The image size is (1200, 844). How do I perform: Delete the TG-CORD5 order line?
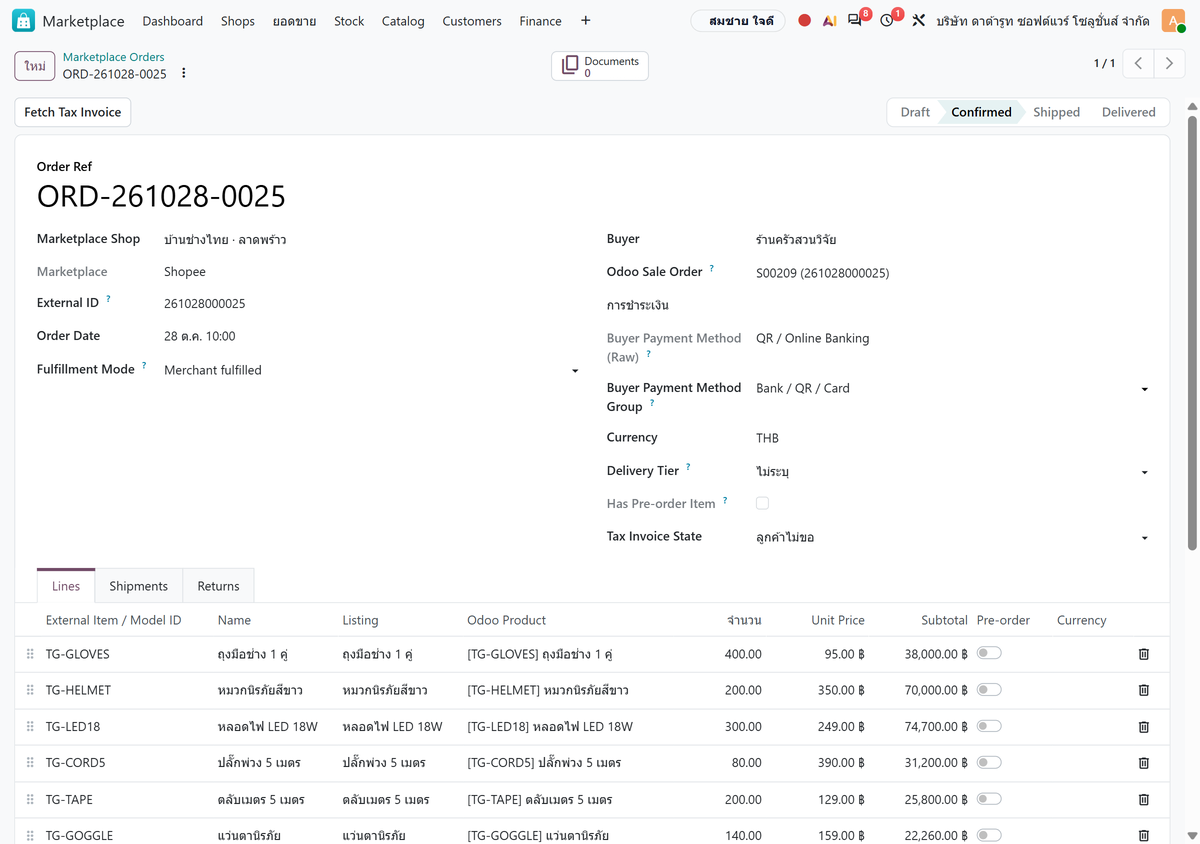[x=1144, y=763]
